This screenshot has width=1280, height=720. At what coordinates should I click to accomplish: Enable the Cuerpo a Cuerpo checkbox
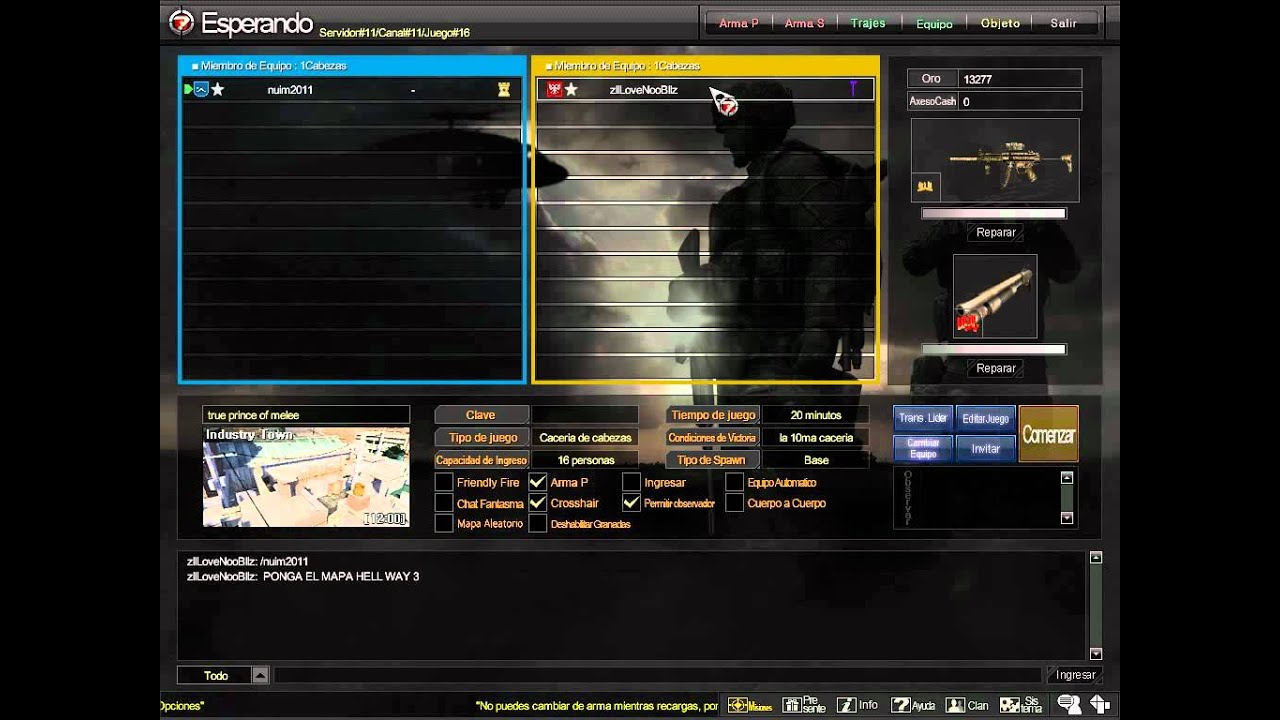[735, 503]
